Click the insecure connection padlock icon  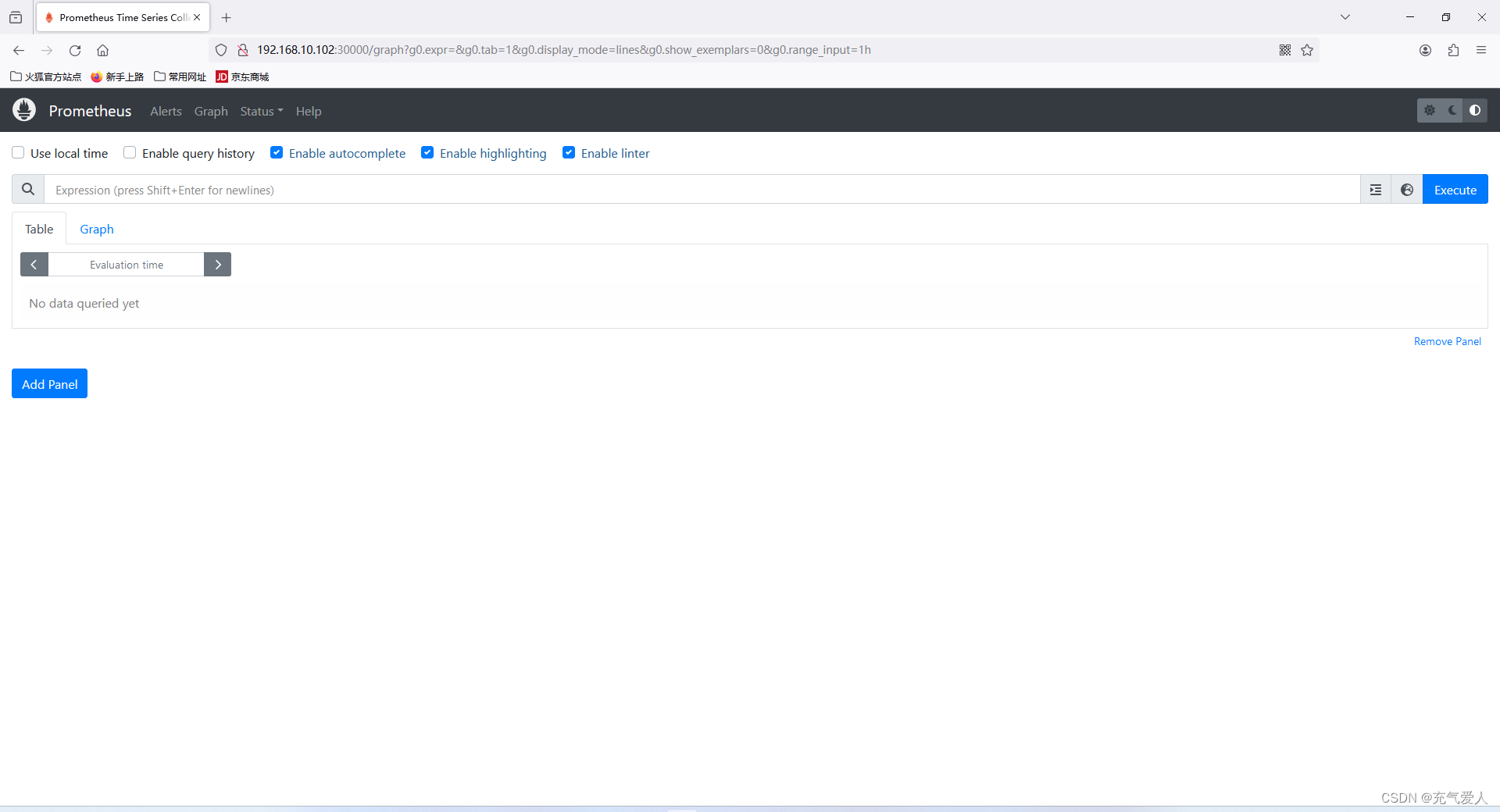(243, 50)
